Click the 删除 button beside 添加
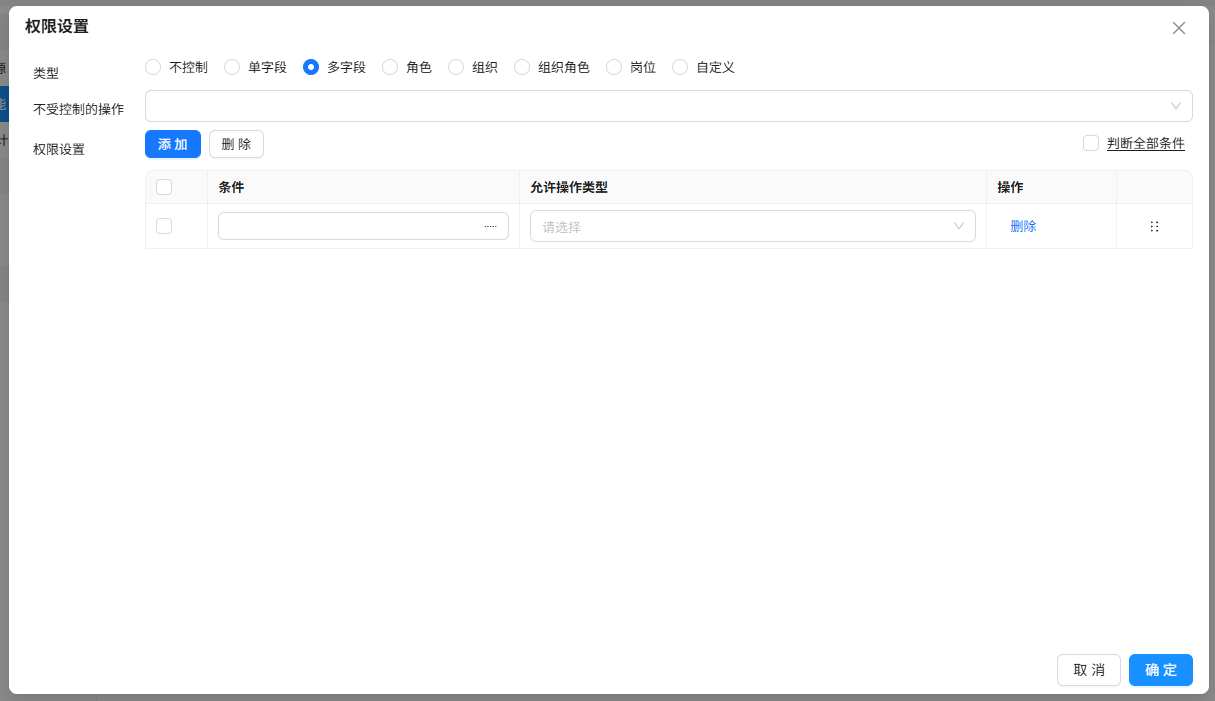The image size is (1215, 701). coord(236,144)
